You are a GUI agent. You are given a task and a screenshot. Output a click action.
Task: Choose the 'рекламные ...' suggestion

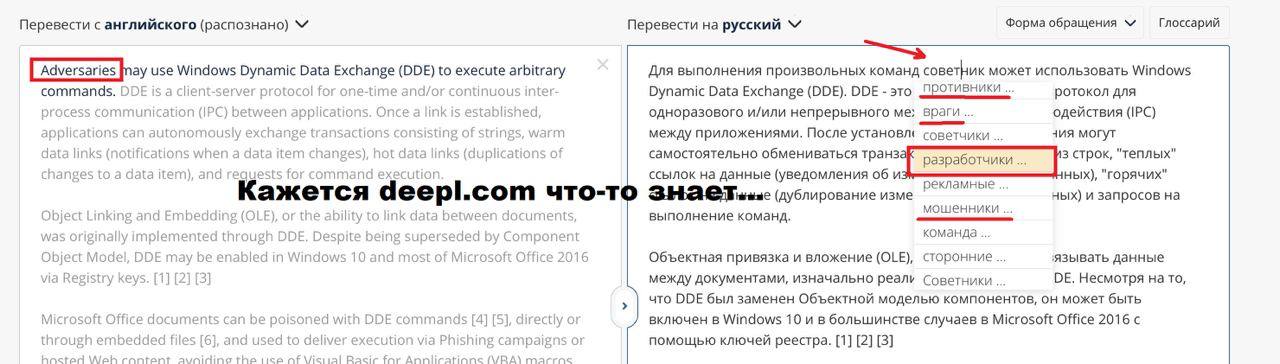pyautogui.click(x=964, y=184)
